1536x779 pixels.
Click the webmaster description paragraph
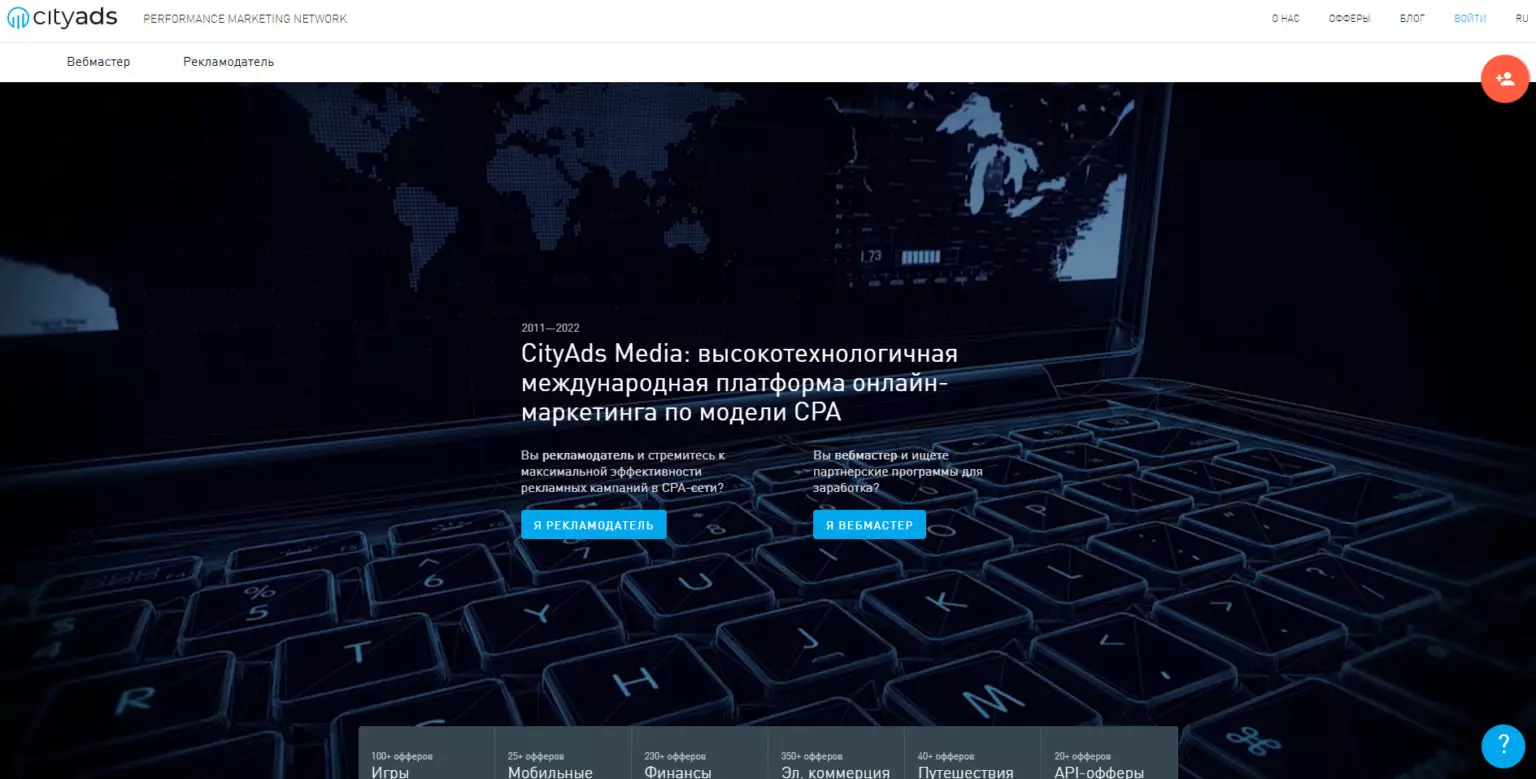(x=898, y=471)
